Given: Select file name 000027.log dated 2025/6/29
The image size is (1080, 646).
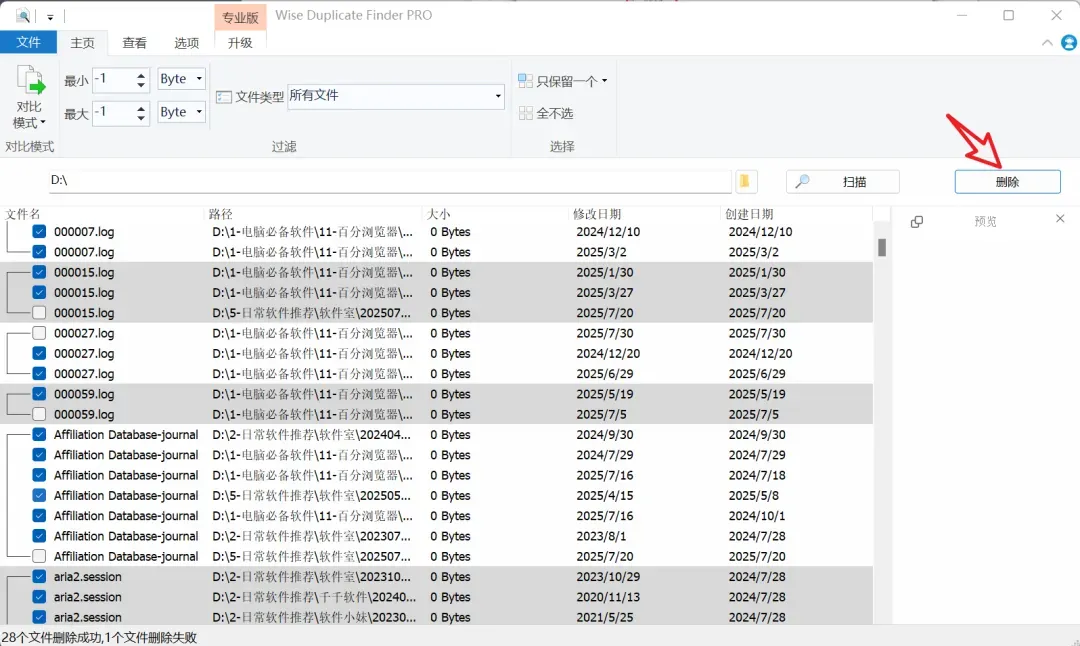Looking at the screenshot, I should point(84,374).
